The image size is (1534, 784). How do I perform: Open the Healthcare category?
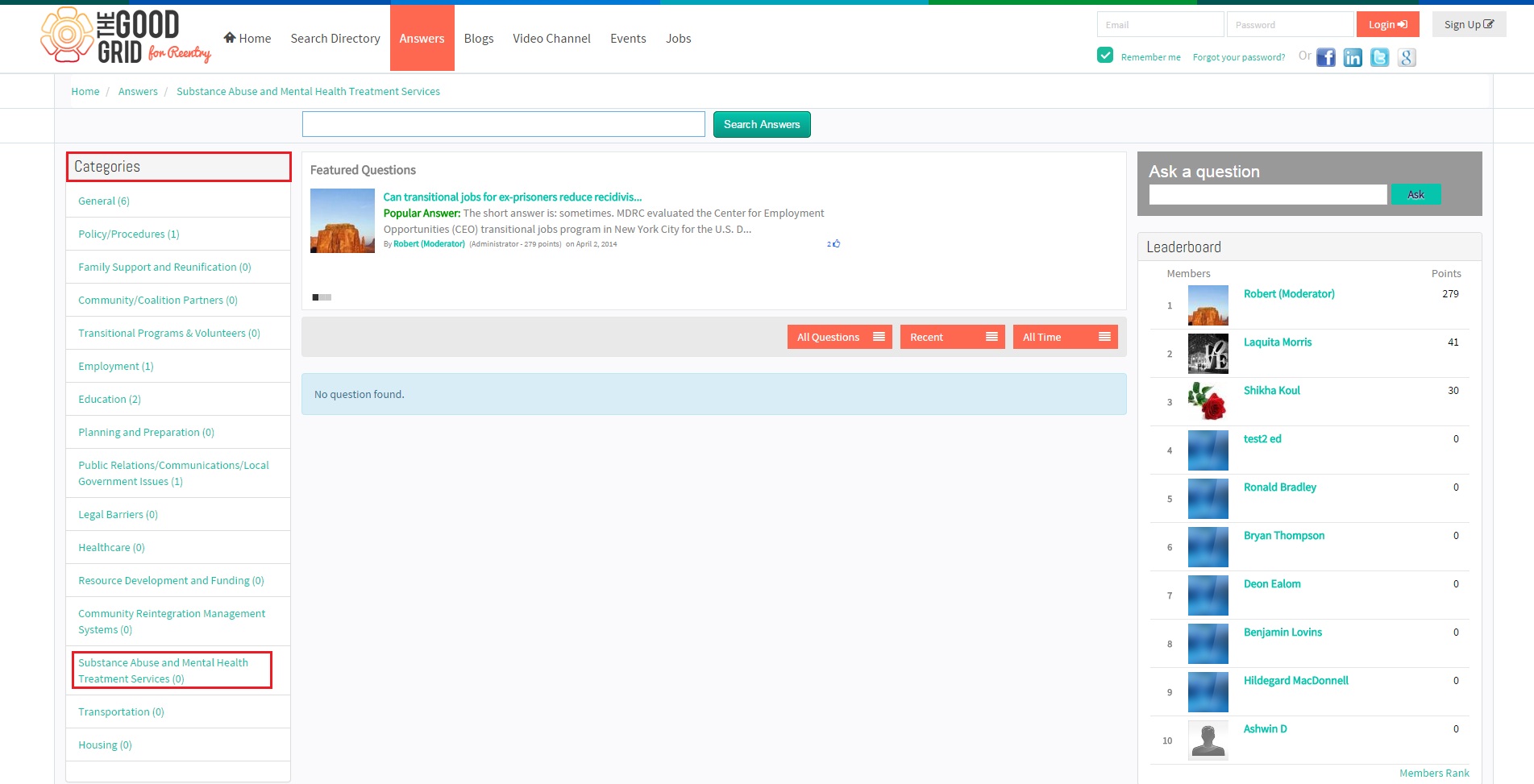111,547
